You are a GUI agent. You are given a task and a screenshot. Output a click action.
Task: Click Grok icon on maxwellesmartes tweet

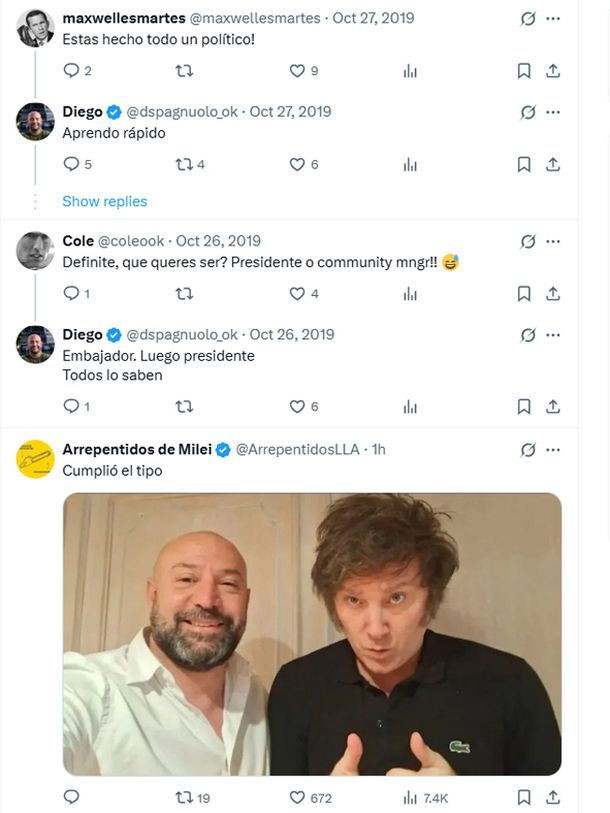click(529, 19)
